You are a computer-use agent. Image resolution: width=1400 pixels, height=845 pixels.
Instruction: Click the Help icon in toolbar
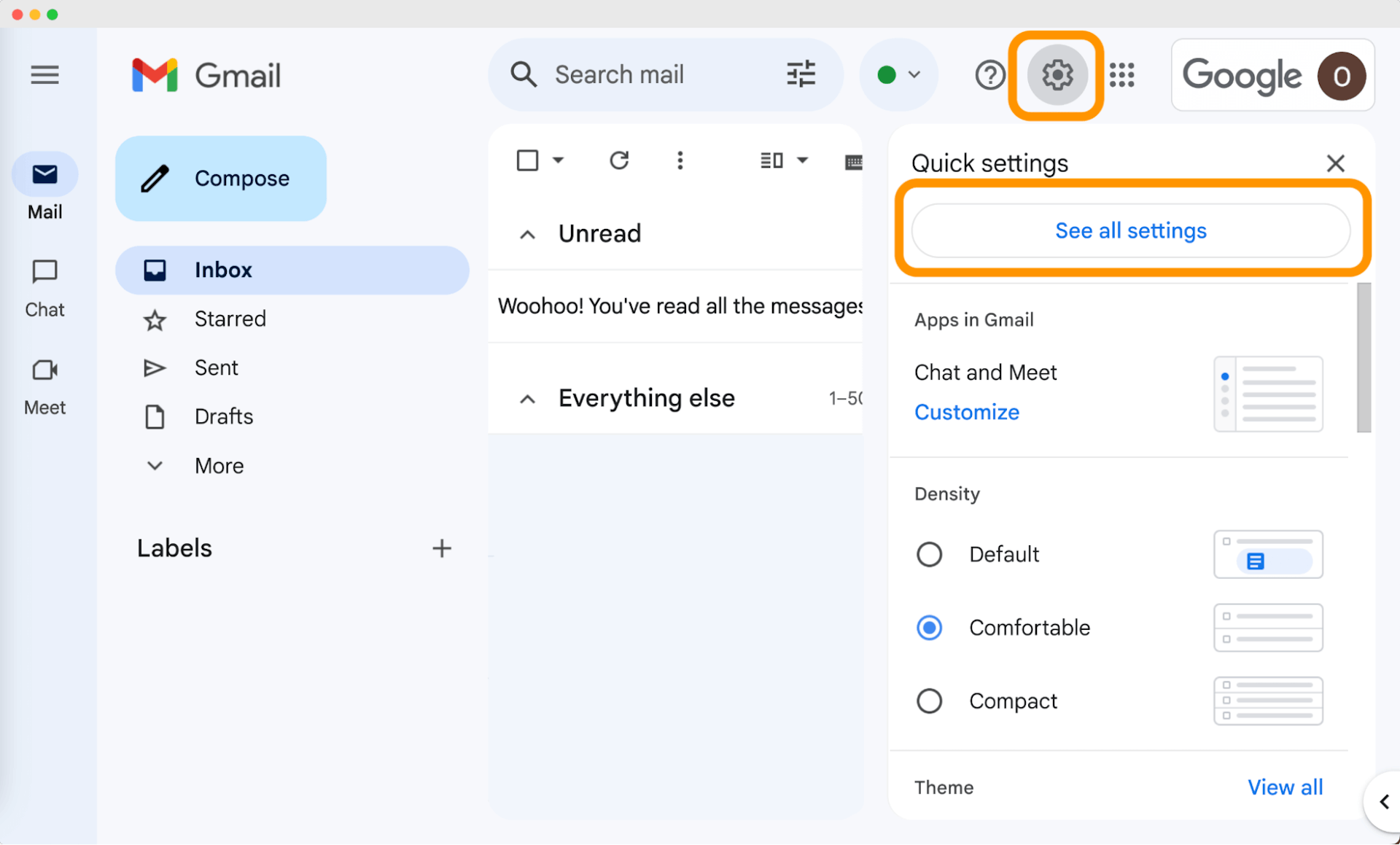click(990, 75)
